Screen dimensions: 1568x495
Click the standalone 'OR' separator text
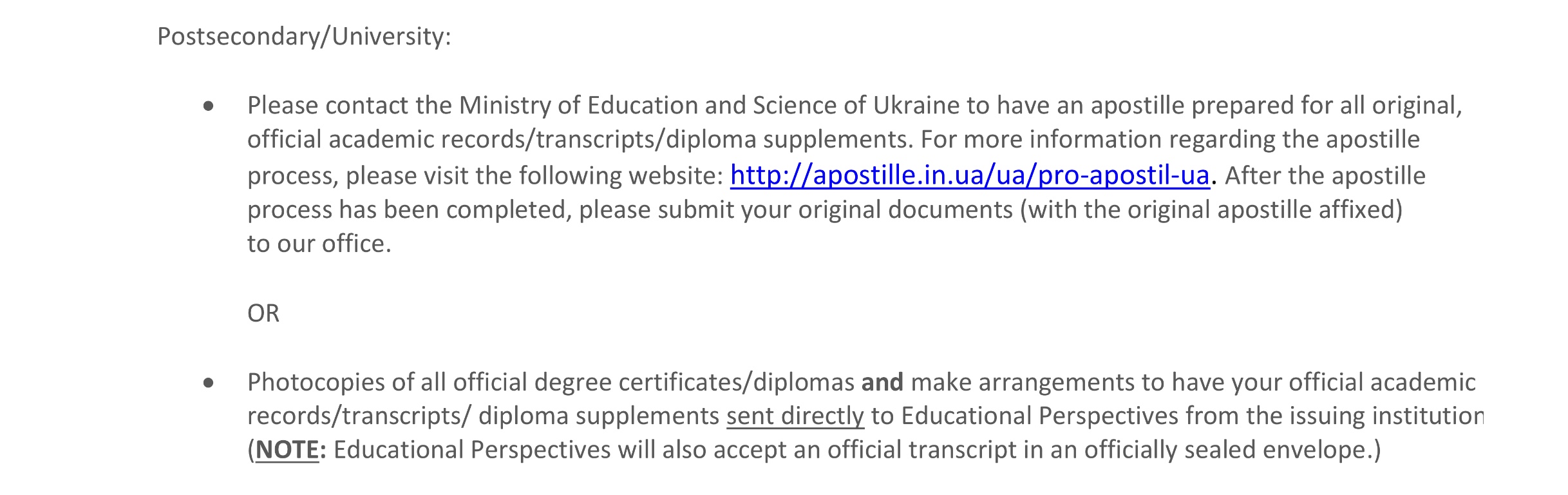263,313
